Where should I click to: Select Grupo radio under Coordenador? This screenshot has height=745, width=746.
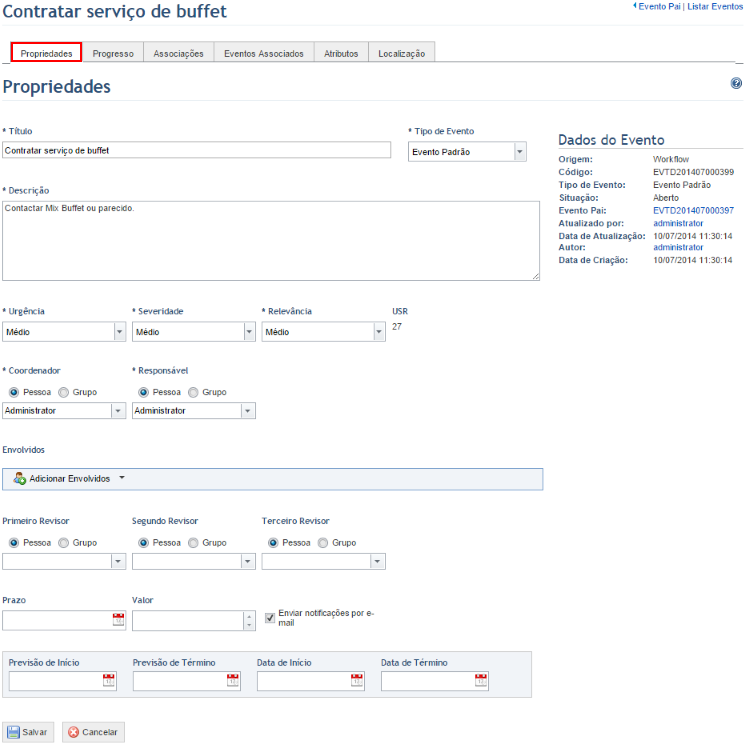coord(63,392)
